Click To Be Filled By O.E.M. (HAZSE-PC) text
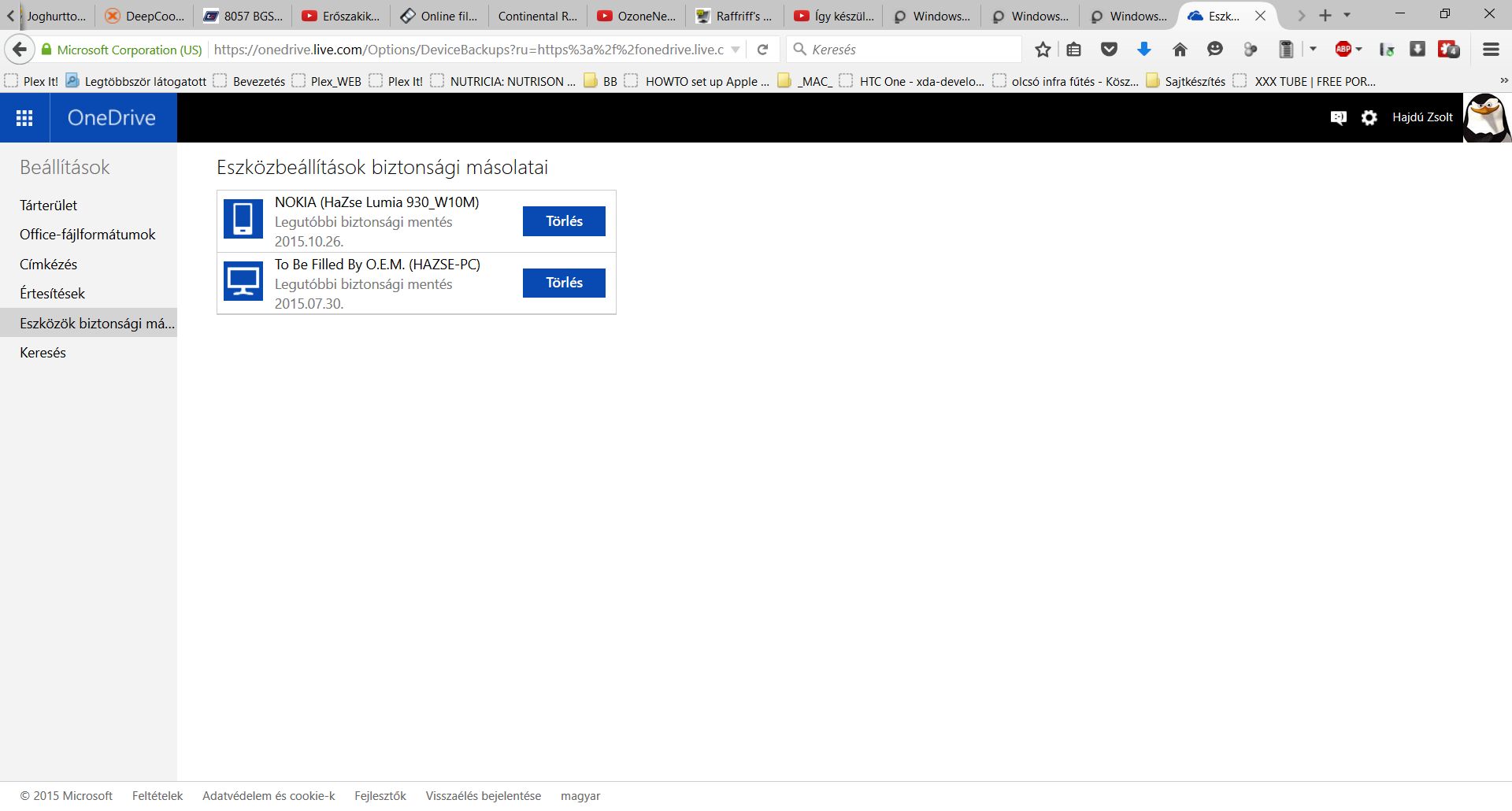 [x=377, y=265]
